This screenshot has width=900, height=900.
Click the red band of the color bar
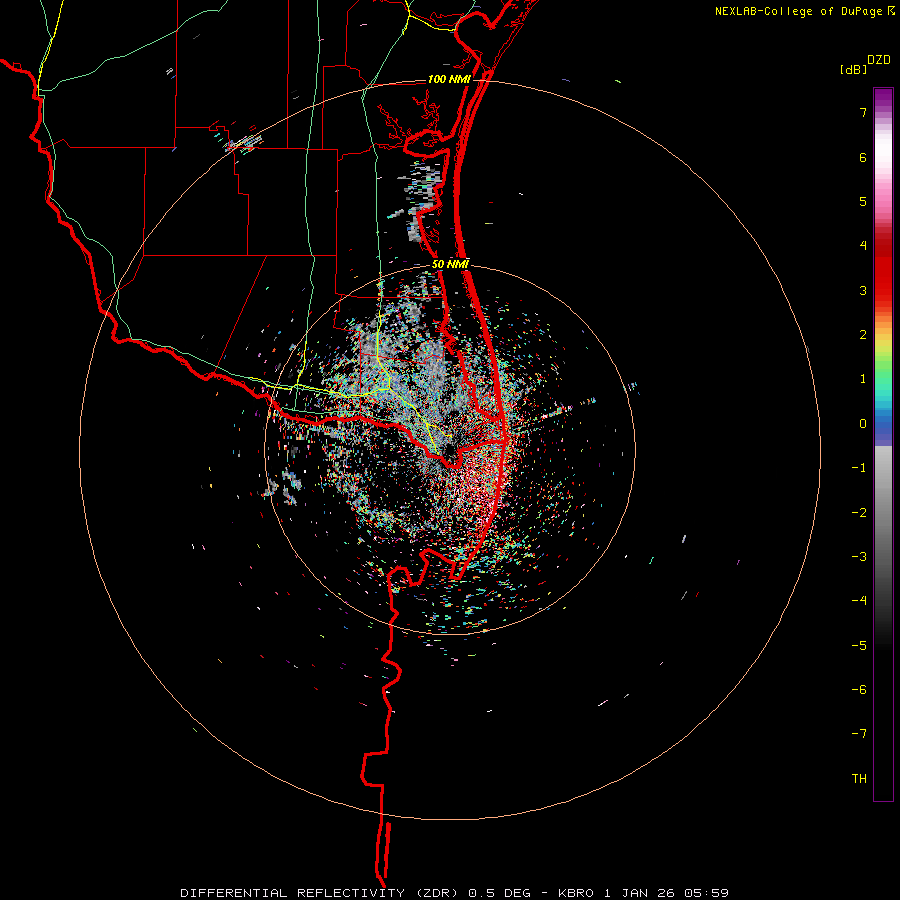(x=883, y=270)
